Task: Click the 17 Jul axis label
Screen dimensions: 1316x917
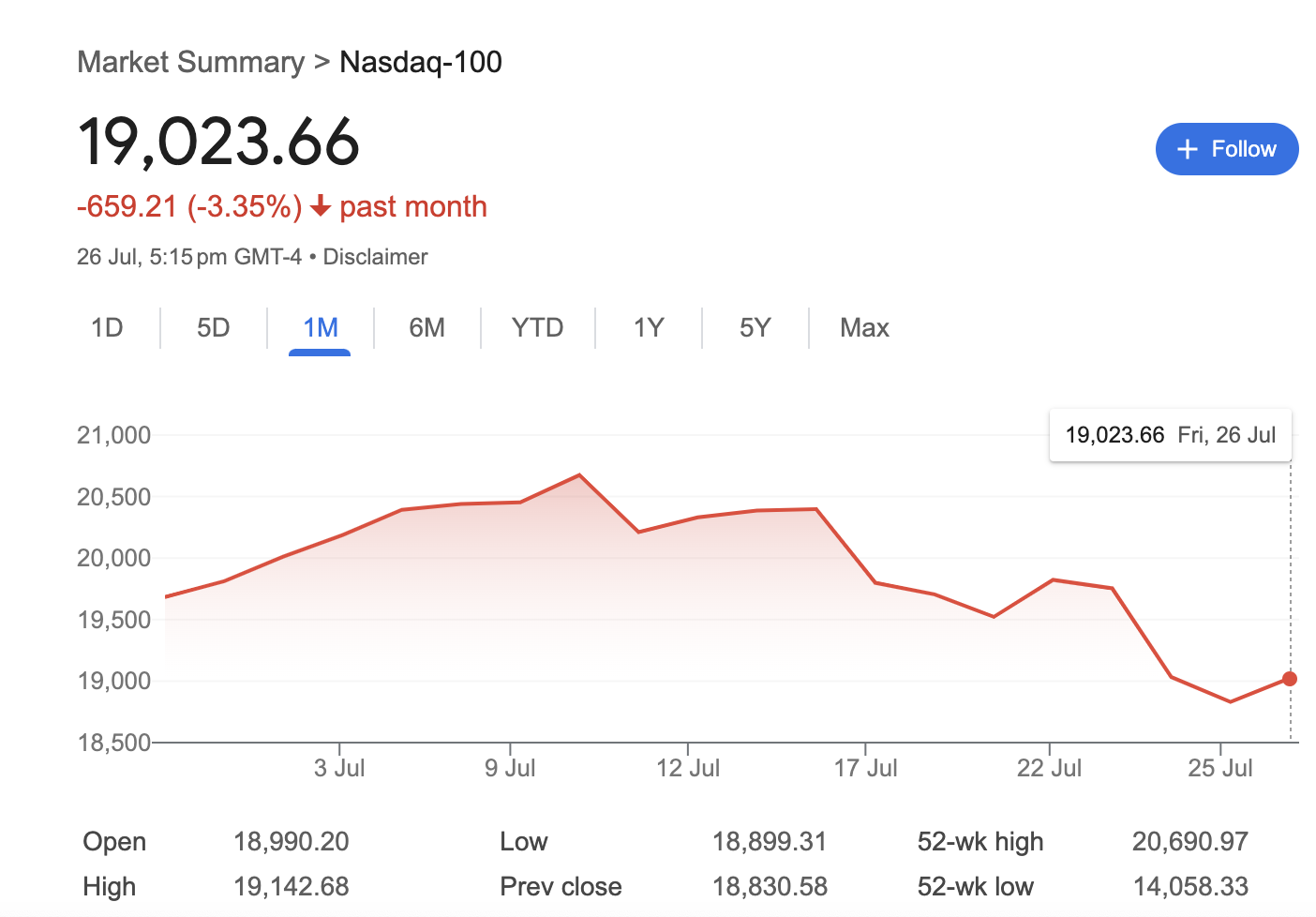Action: click(x=865, y=769)
